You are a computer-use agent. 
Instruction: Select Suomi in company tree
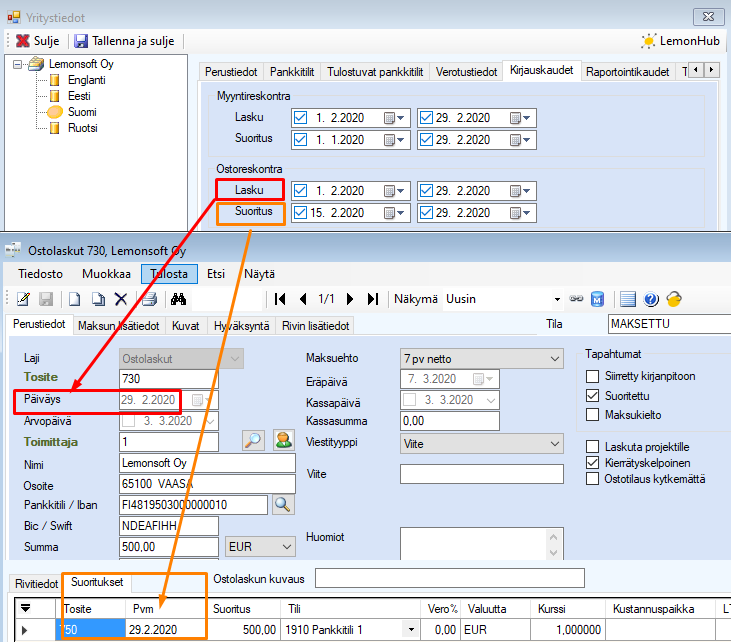[x=82, y=112]
